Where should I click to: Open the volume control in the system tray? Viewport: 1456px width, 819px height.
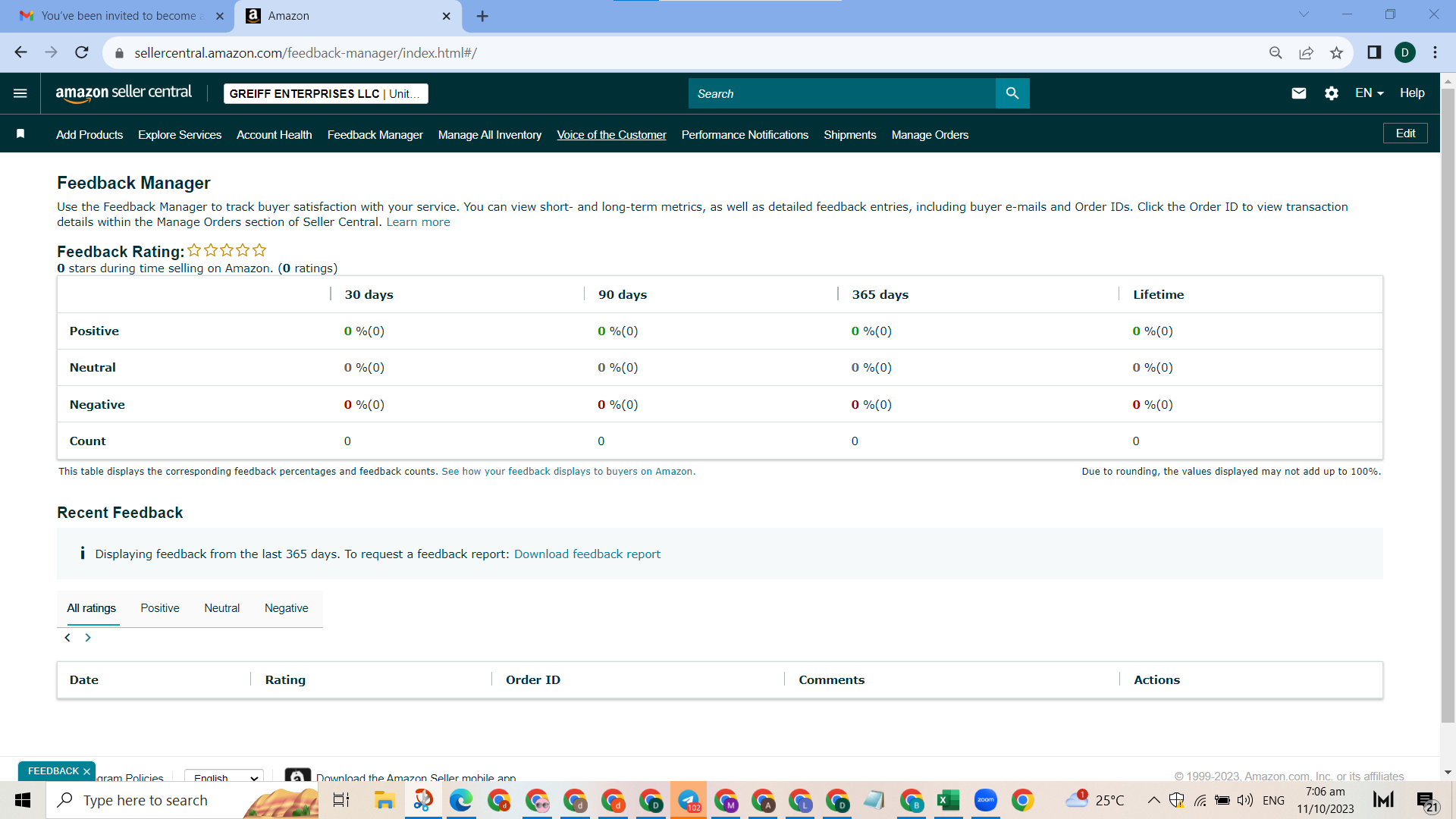click(1244, 800)
